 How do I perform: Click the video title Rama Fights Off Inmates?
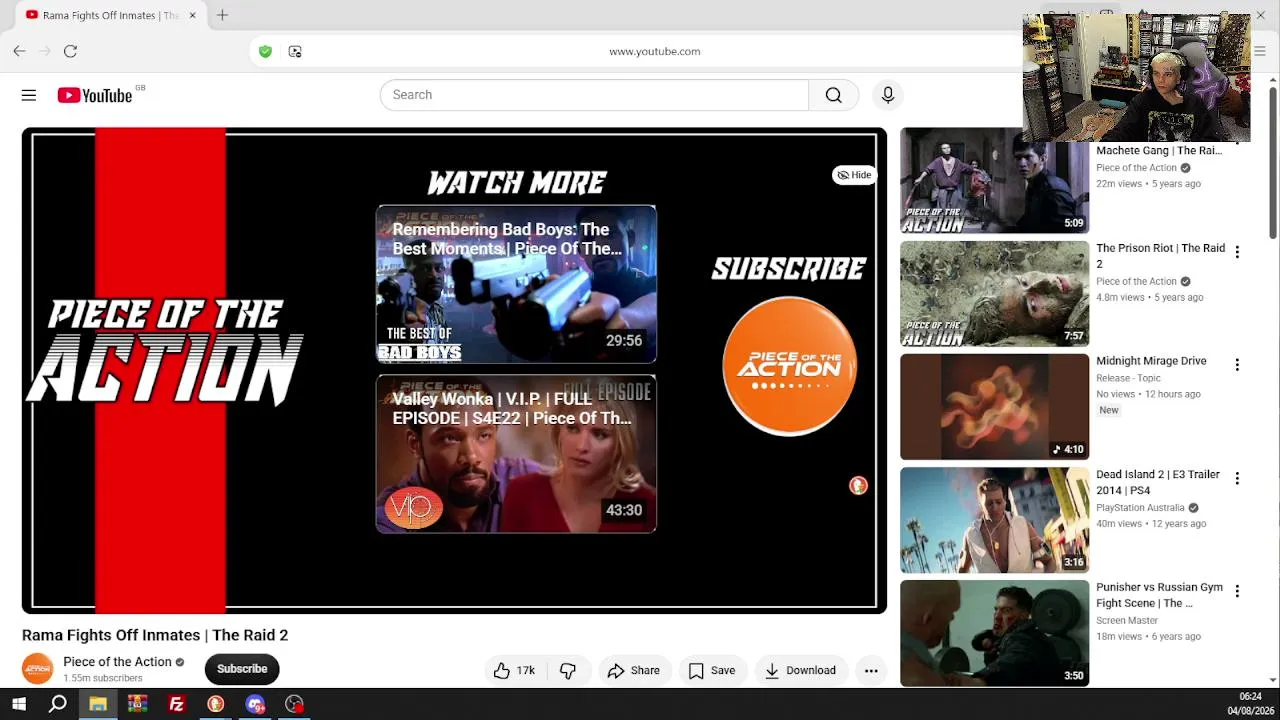point(155,635)
